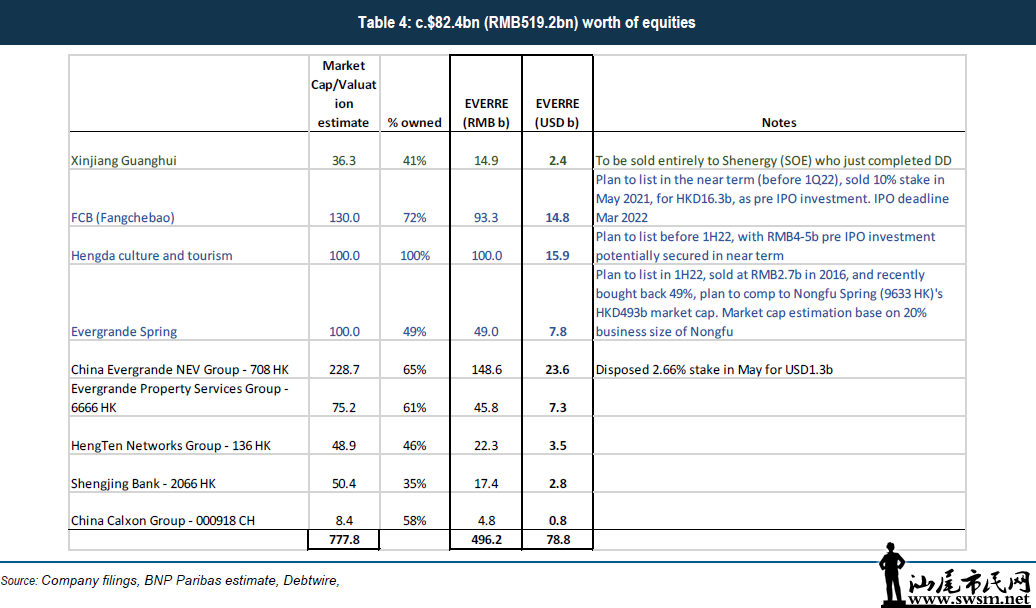Select the 'Evergrande Spring' row label
This screenshot has height=608, width=1036.
pyautogui.click(x=124, y=332)
